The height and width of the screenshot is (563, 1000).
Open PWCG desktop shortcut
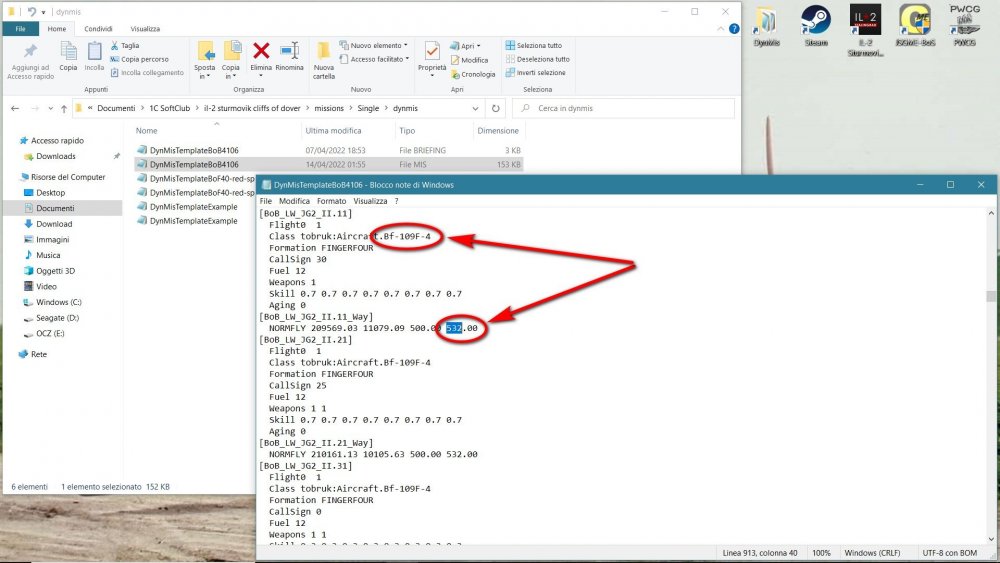(x=965, y=26)
